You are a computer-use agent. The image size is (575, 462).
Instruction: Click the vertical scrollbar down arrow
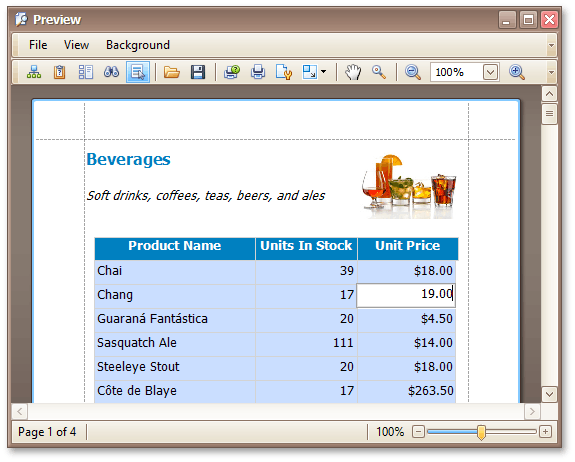549,394
